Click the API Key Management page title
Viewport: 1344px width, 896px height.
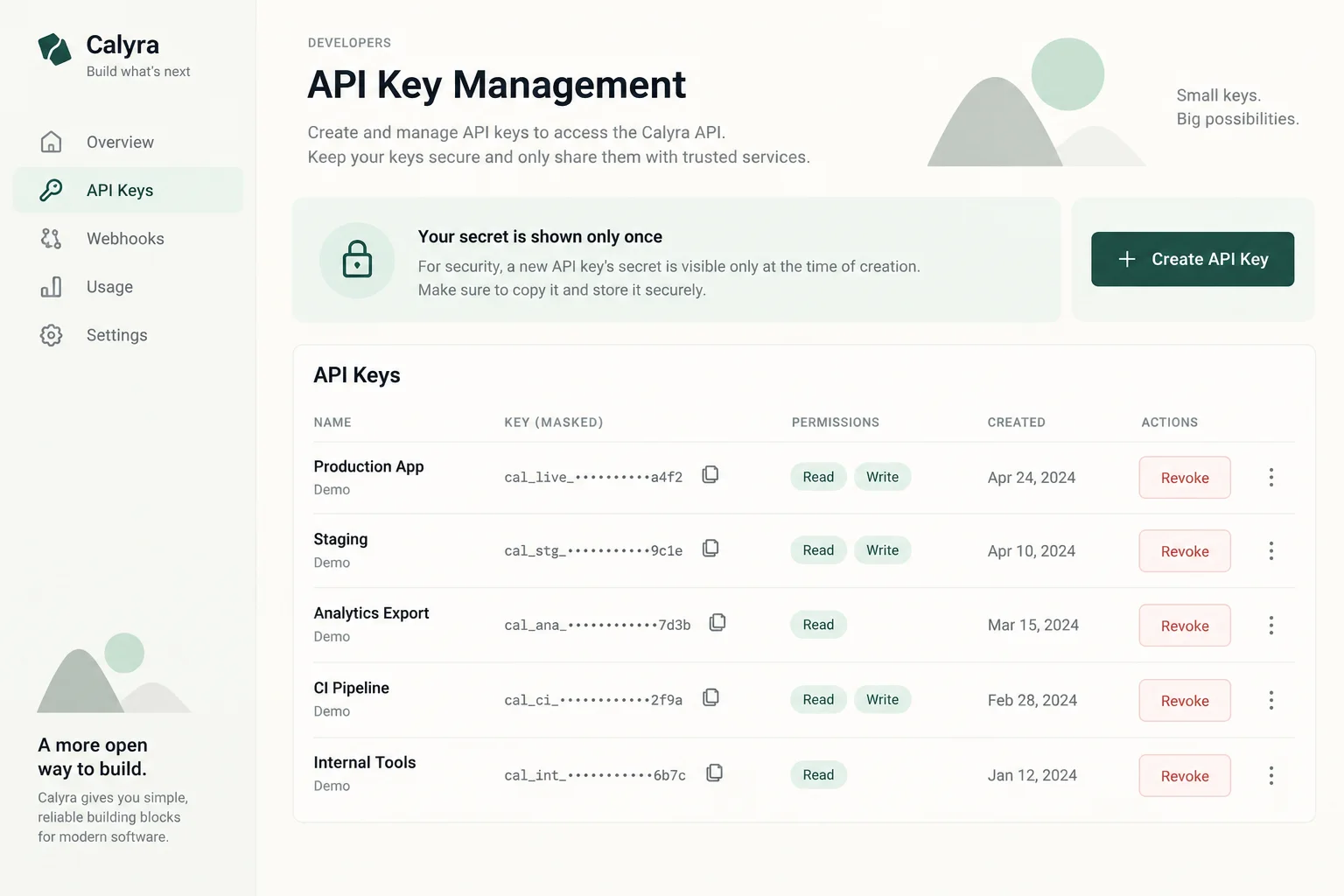point(497,85)
